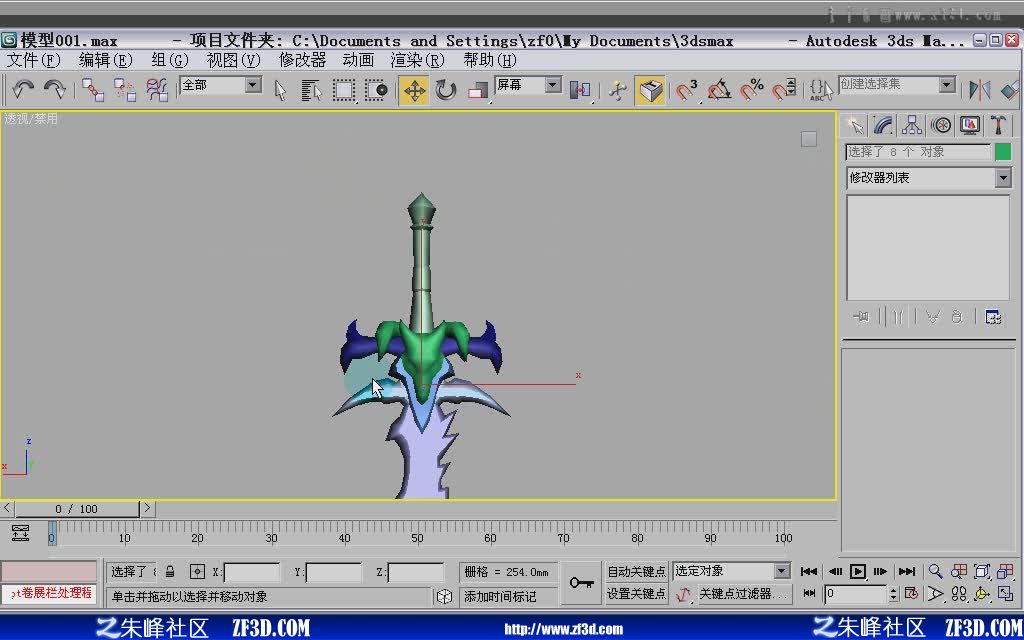The height and width of the screenshot is (640, 1024).
Task: Click the Undo arrow icon
Action: (x=23, y=89)
